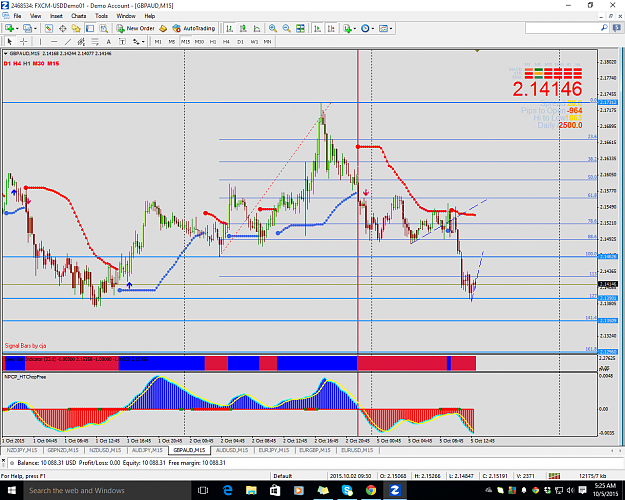Switch chart to bar chart
Screen dimensions: 625x500
(x=229, y=28)
